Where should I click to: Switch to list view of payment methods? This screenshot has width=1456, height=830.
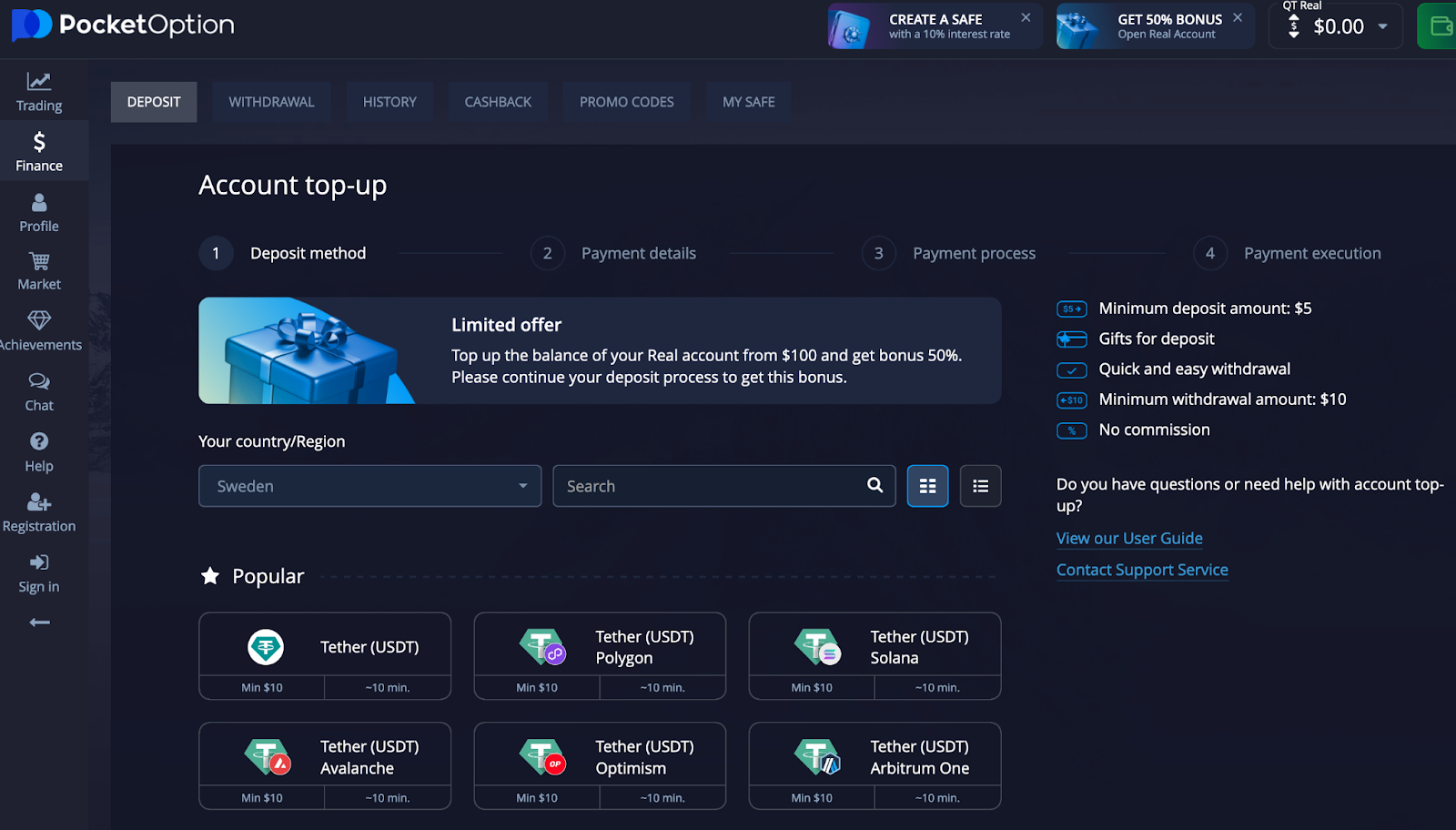pos(980,486)
